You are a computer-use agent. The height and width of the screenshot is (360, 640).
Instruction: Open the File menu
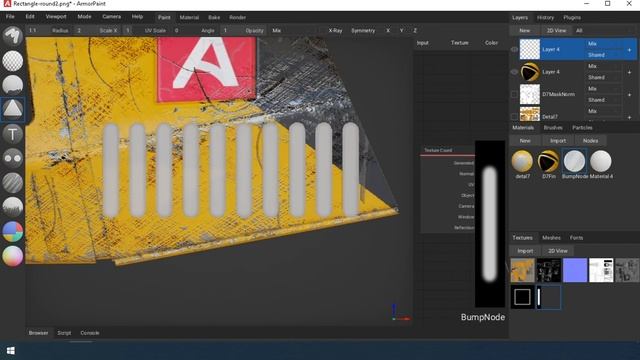[10, 17]
